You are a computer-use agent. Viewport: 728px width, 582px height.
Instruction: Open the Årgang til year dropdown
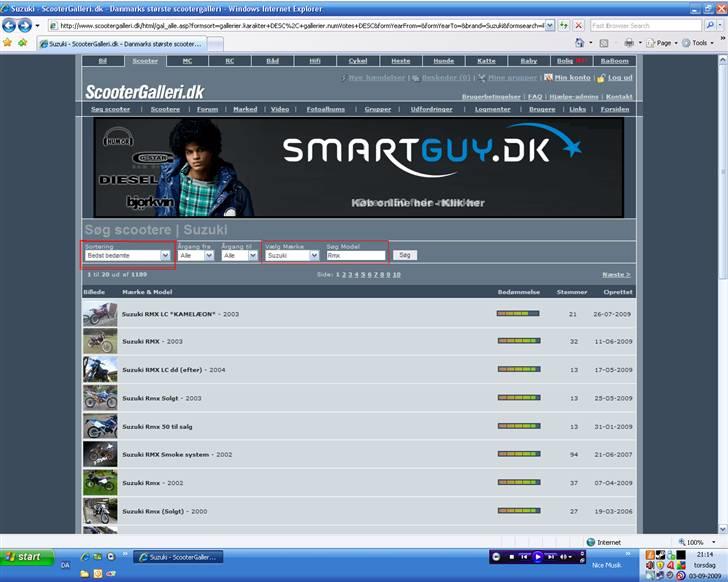coord(238,255)
